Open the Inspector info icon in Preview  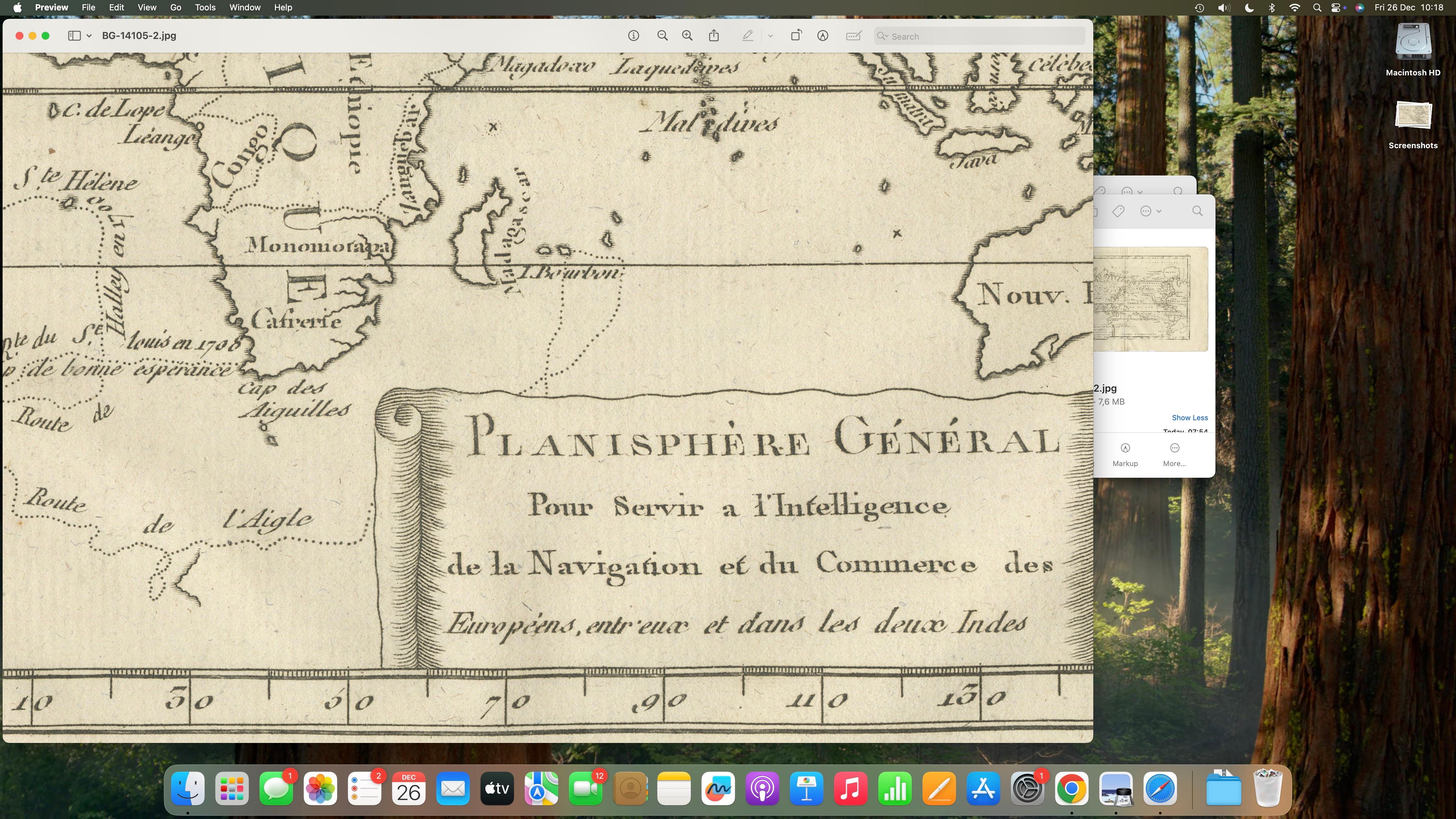633,36
